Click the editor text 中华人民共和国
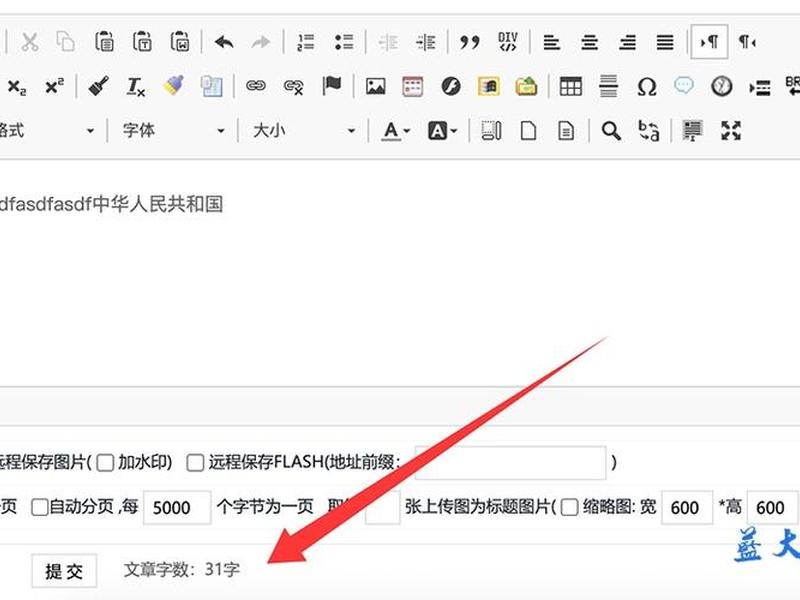 coord(158,204)
